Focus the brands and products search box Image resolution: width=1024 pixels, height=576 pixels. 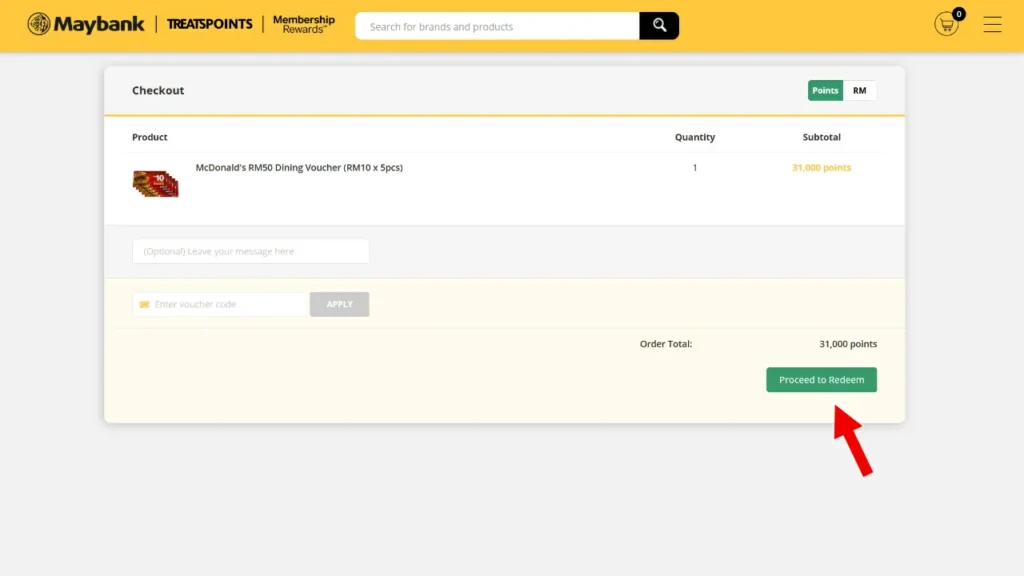(x=497, y=26)
